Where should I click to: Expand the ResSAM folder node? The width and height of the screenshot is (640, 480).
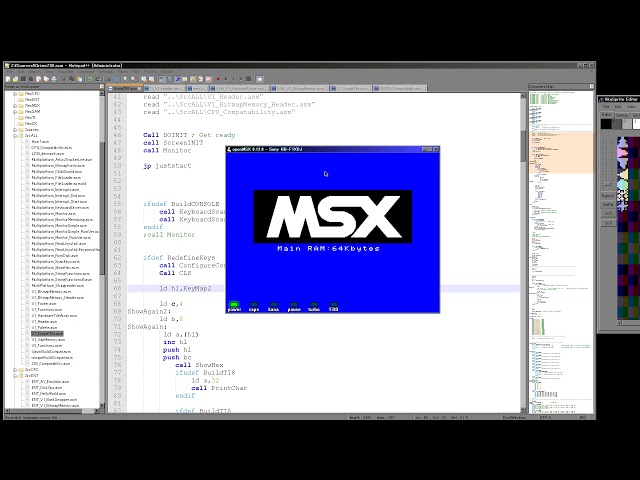click(x=15, y=111)
